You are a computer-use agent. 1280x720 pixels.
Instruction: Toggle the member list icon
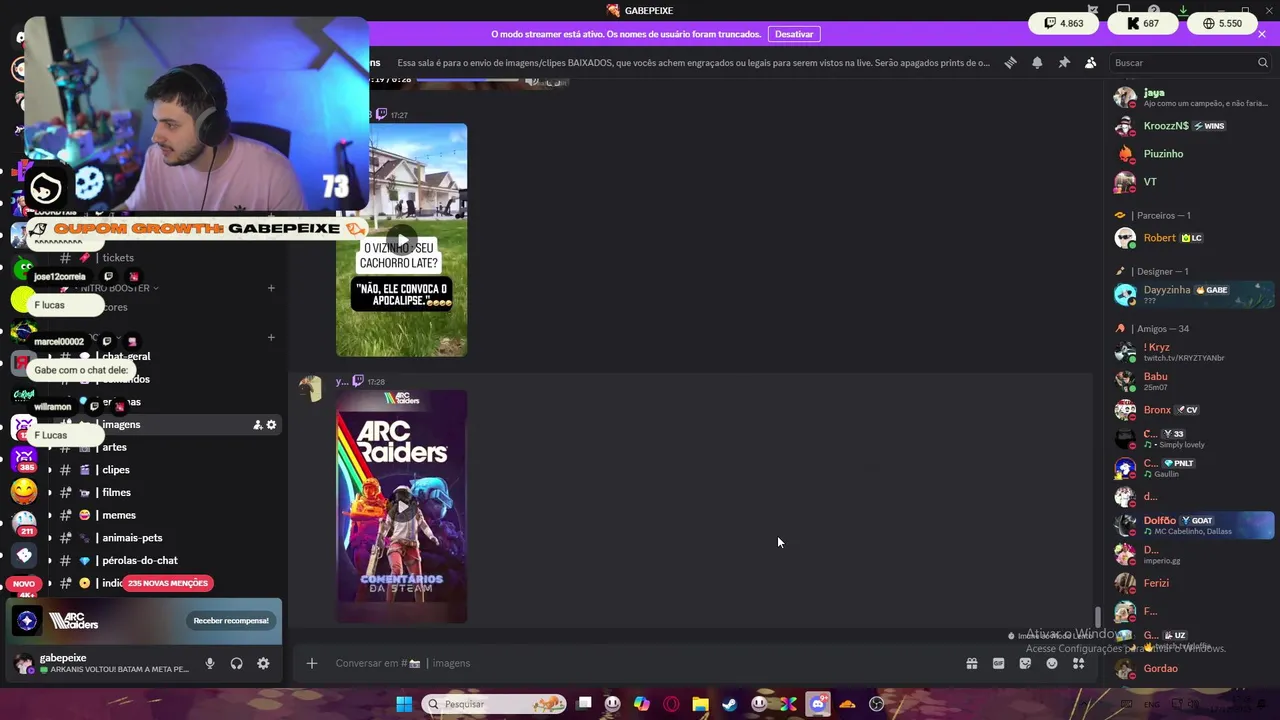1090,62
